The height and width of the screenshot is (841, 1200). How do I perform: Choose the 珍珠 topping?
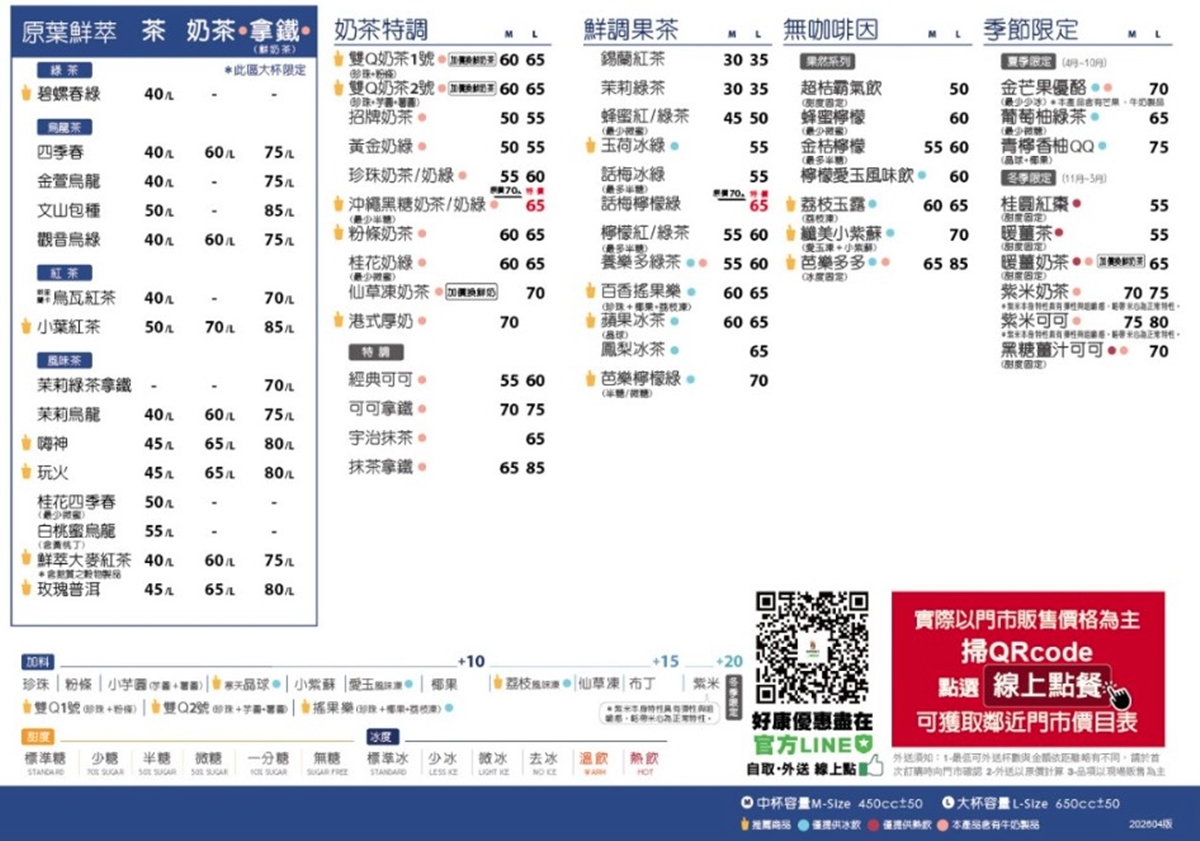(x=37, y=684)
